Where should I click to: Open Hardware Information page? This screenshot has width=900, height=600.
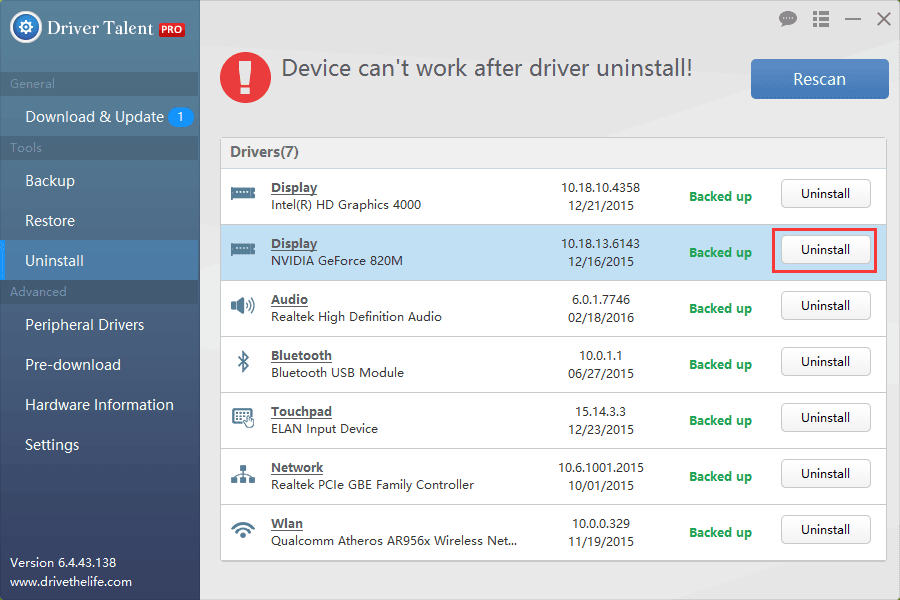[99, 405]
